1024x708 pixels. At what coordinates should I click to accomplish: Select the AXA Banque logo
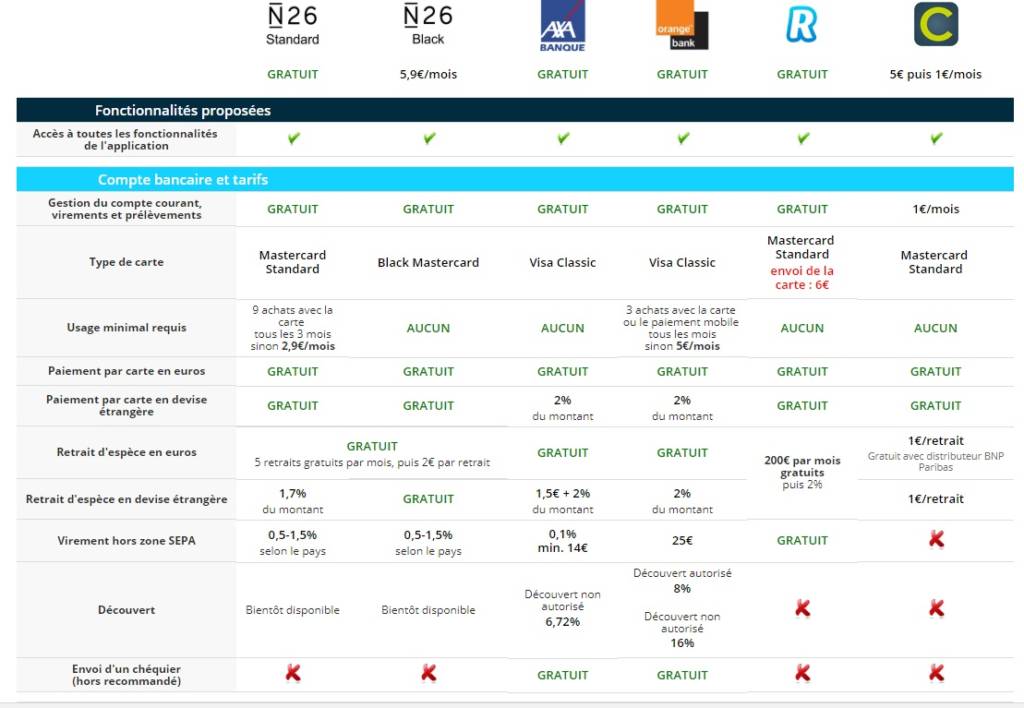562,26
